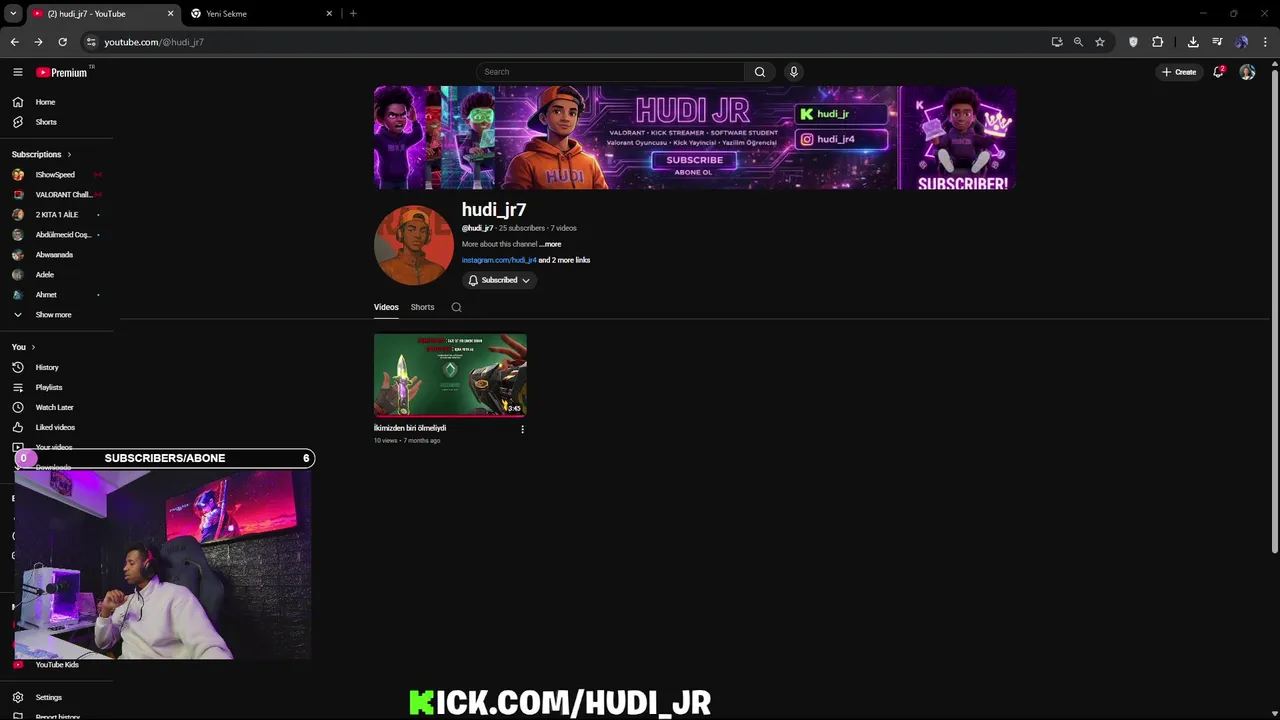Click the shield extension icon
Image resolution: width=1280 pixels, height=720 pixels.
1133,42
